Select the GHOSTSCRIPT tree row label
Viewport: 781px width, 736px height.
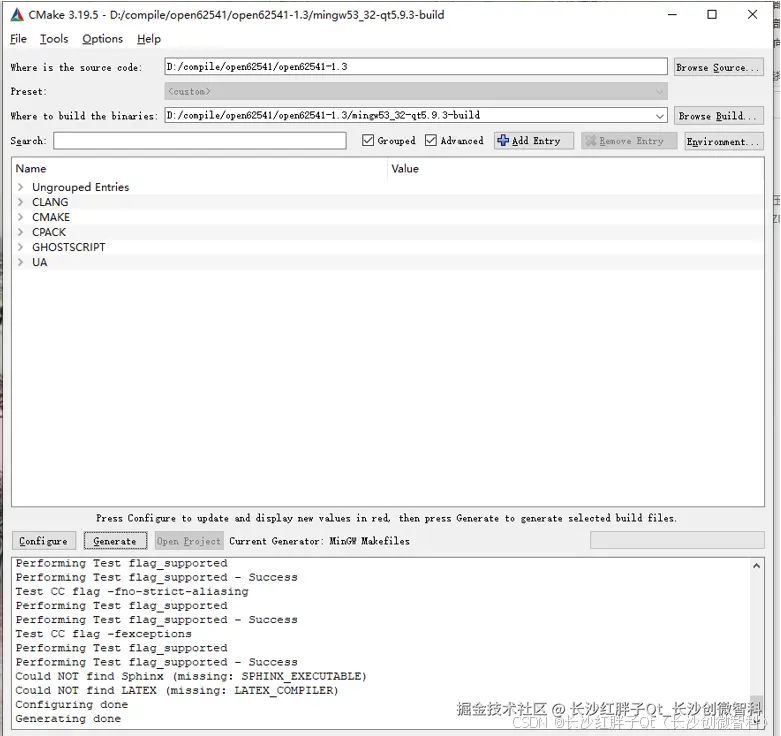click(69, 247)
